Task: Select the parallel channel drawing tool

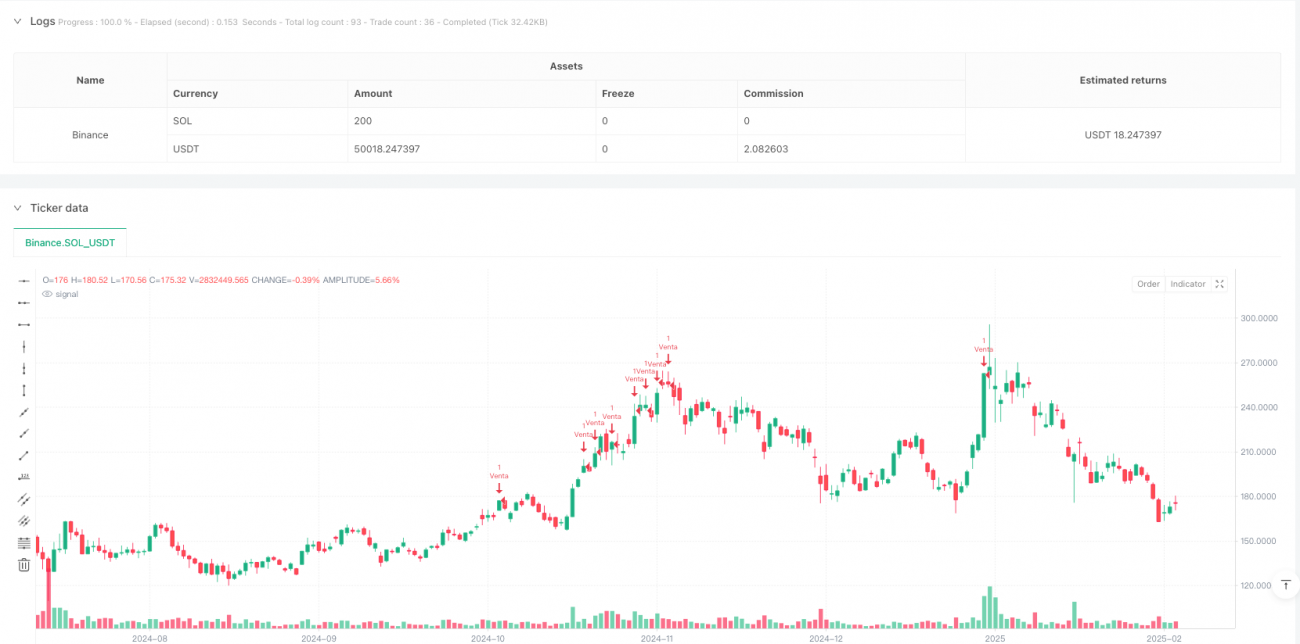Action: [24, 499]
